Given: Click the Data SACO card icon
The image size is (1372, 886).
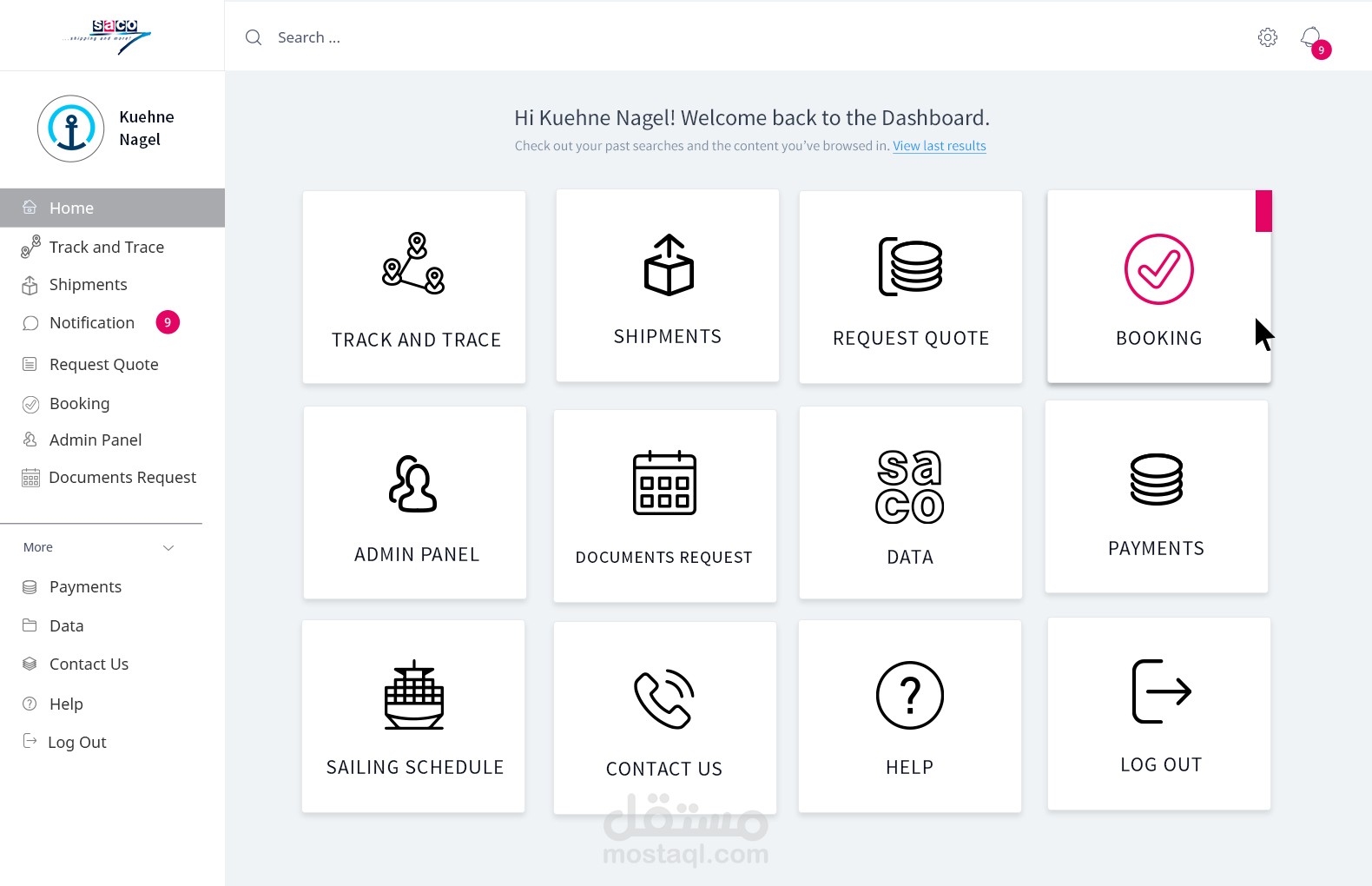Looking at the screenshot, I should (x=909, y=486).
